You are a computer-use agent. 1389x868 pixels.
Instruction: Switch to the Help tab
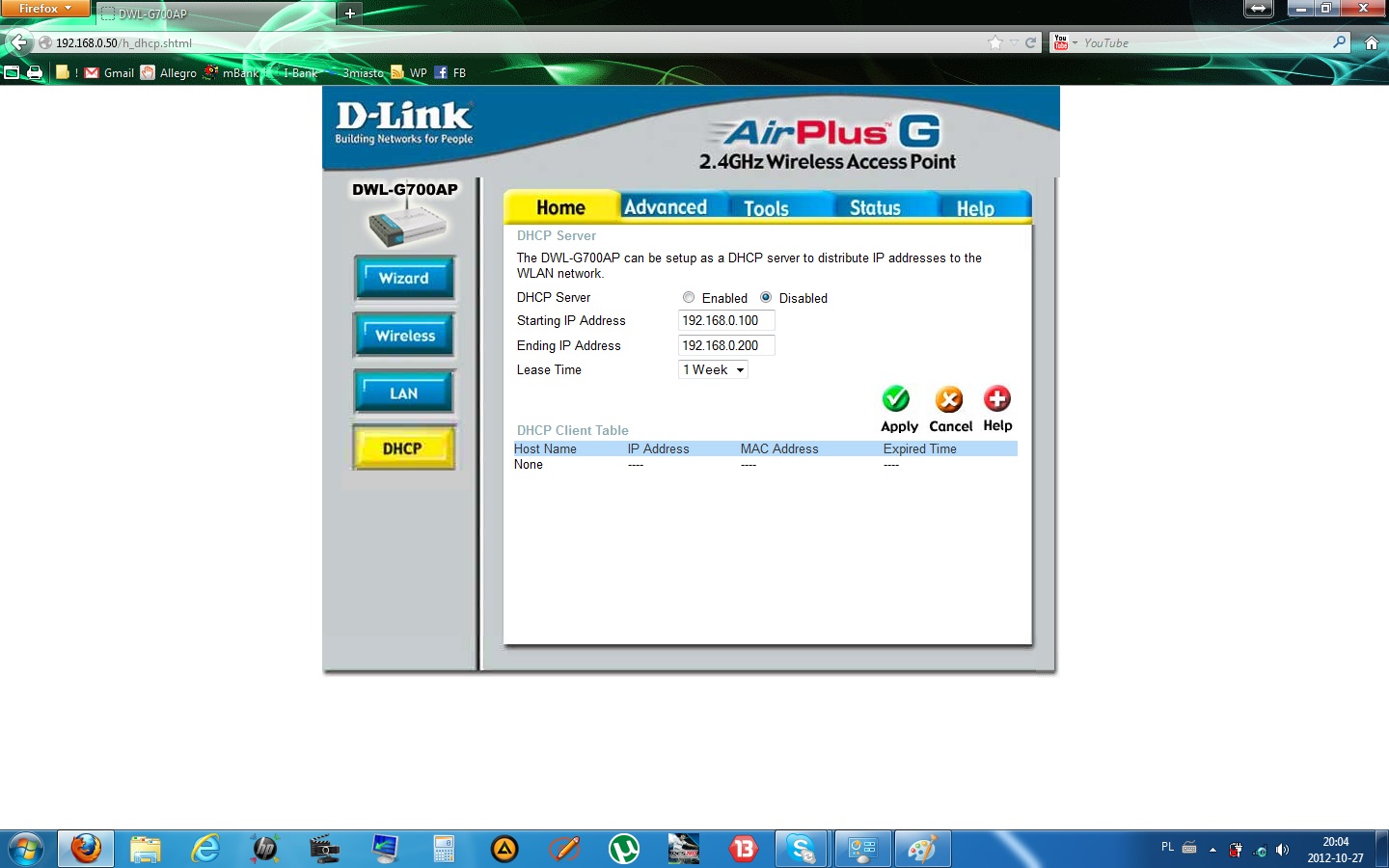pyautogui.click(x=975, y=207)
